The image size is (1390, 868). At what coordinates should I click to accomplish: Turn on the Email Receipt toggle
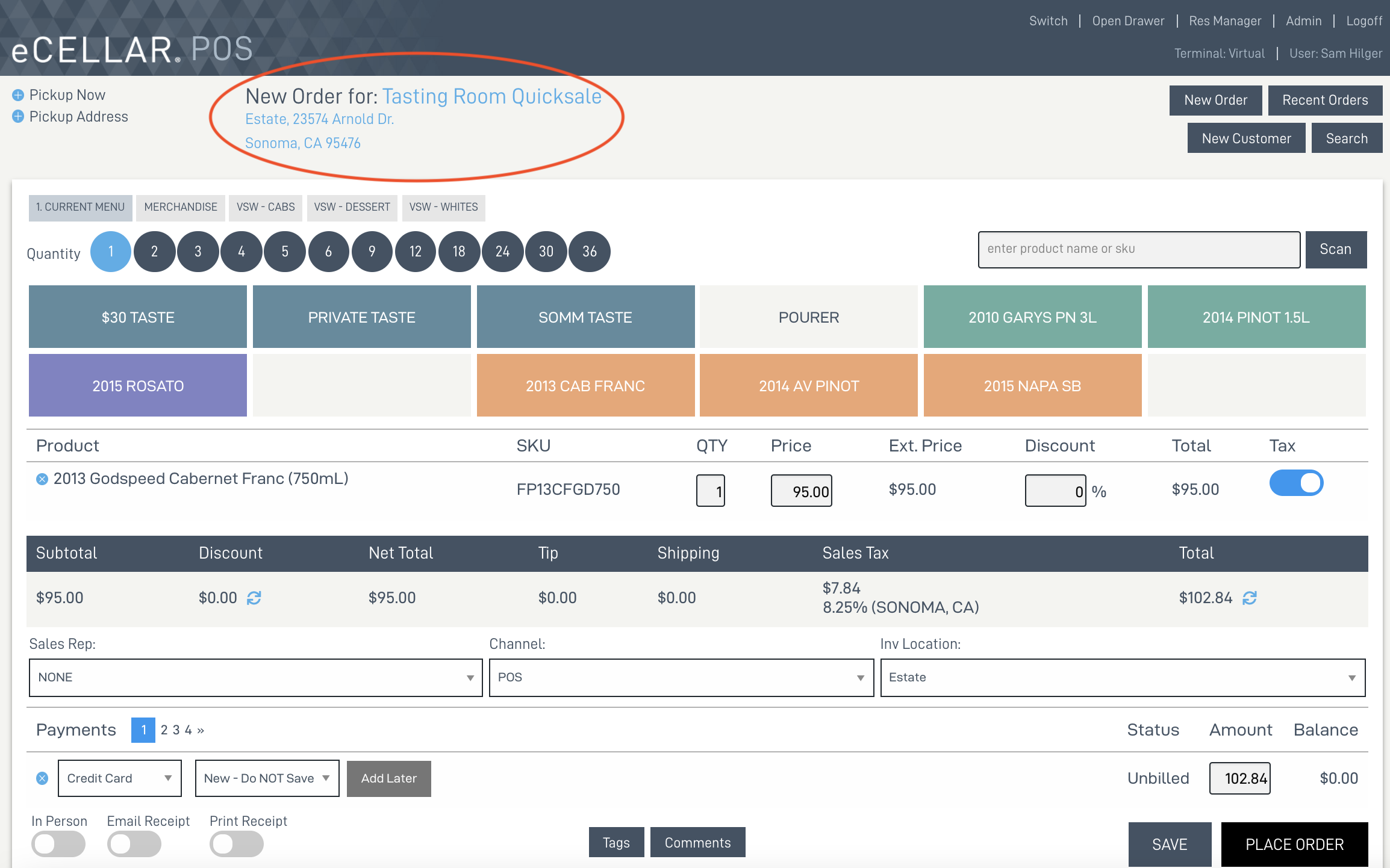(x=134, y=844)
